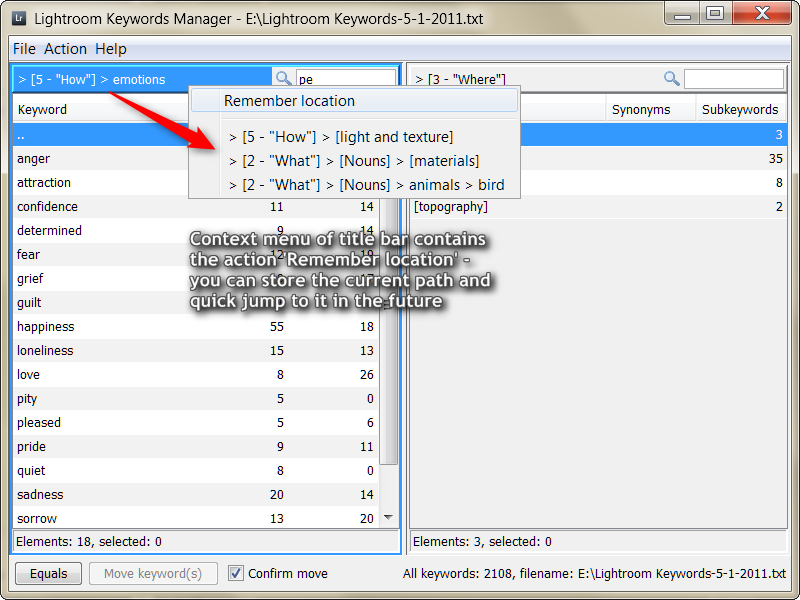Viewport: 800px width, 600px height.
Task: Select the 'pity' keyword row
Action: [196, 398]
